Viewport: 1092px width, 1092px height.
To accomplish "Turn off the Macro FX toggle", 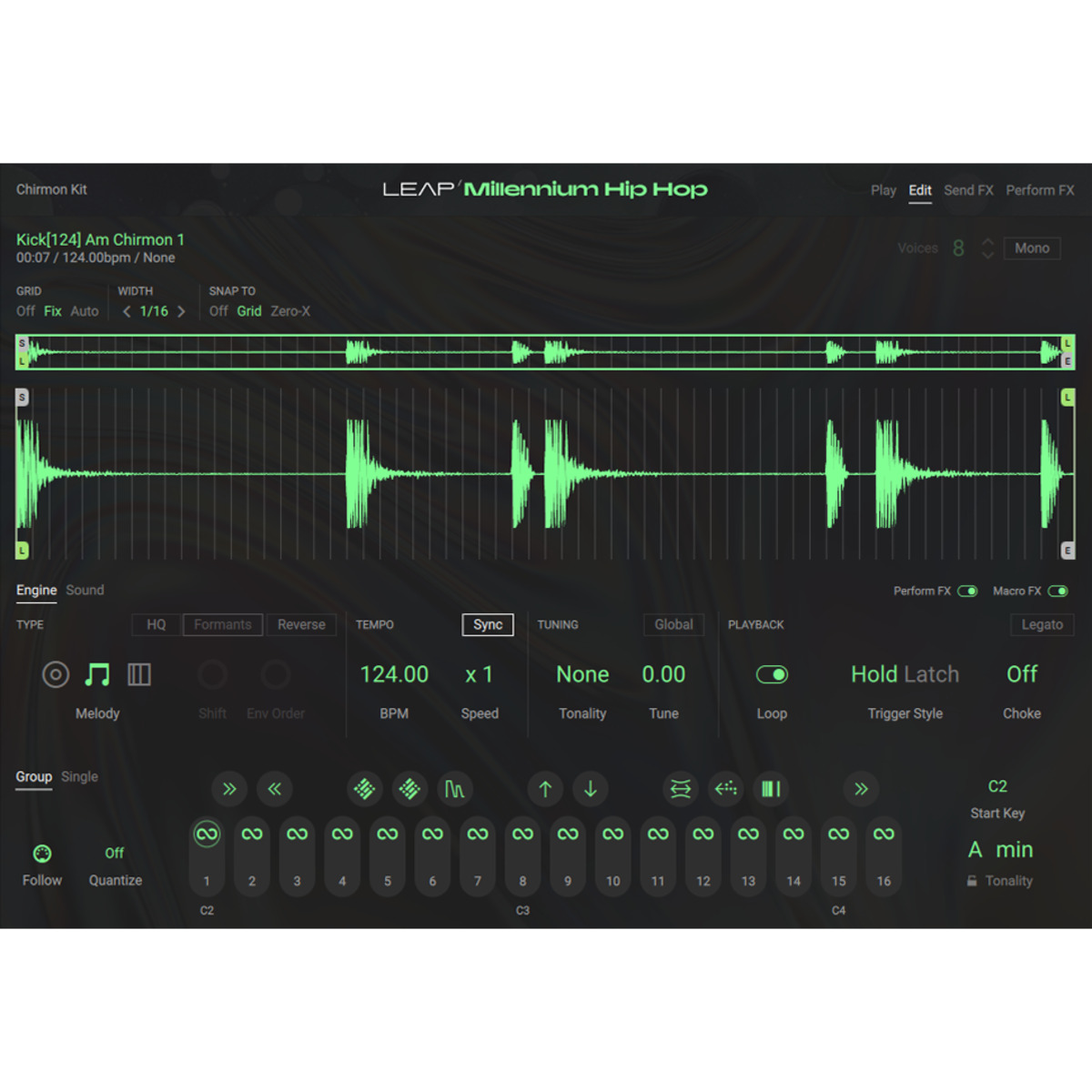I will [x=1057, y=591].
